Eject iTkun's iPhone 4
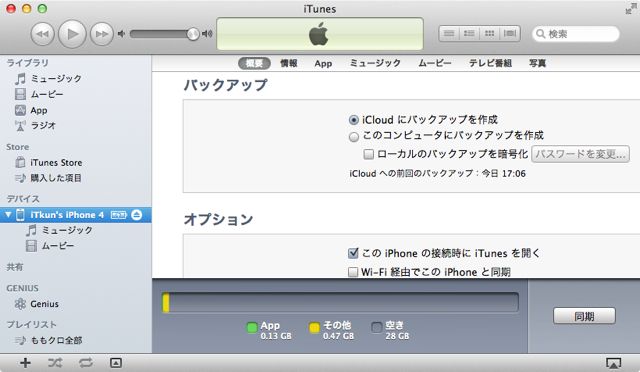 coord(137,215)
